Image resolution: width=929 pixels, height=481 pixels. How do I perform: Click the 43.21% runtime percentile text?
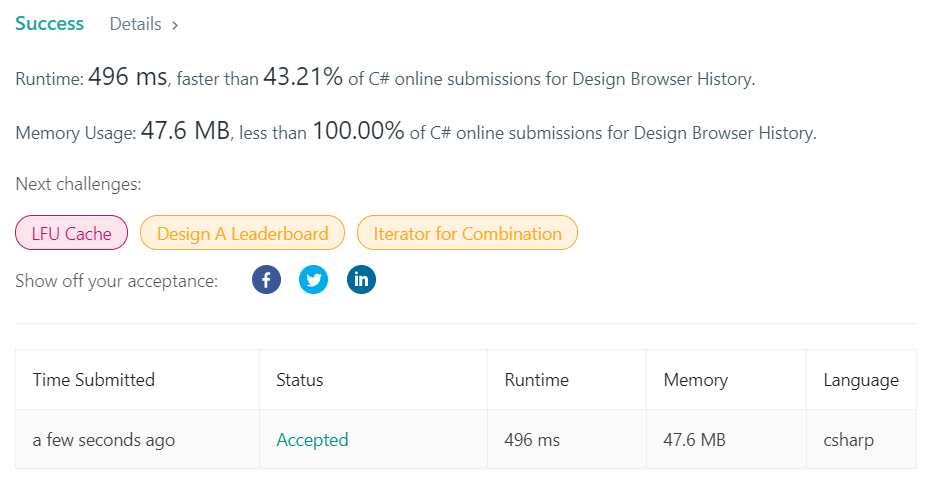tap(303, 77)
